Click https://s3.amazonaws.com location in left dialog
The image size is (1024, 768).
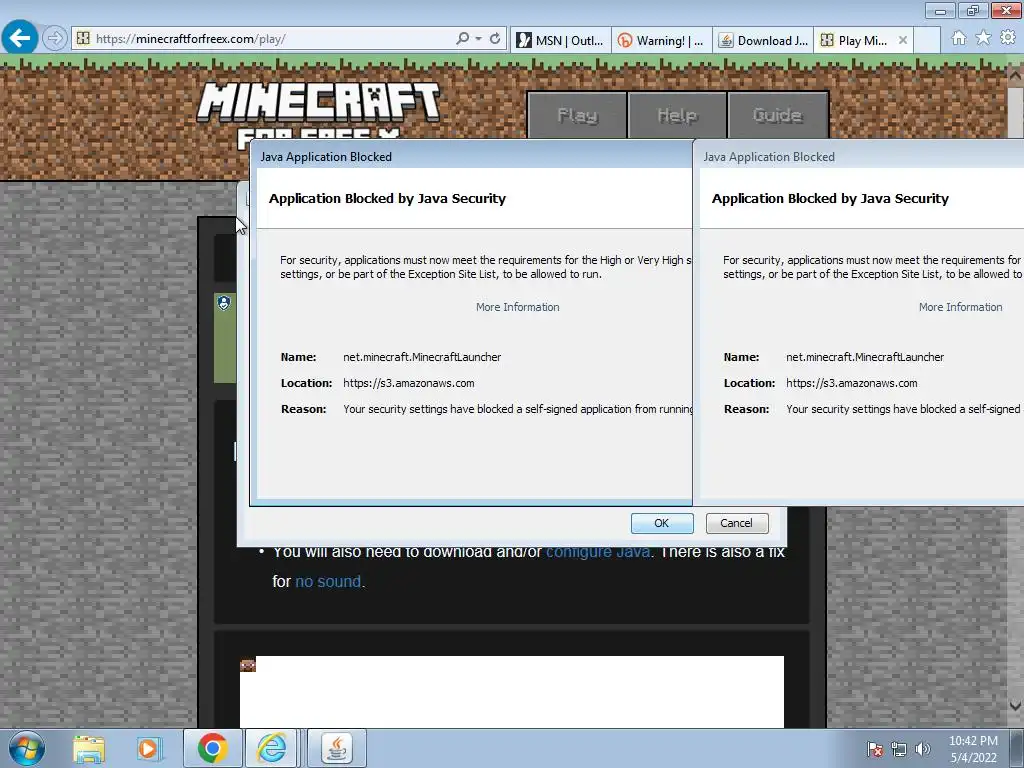coord(409,383)
